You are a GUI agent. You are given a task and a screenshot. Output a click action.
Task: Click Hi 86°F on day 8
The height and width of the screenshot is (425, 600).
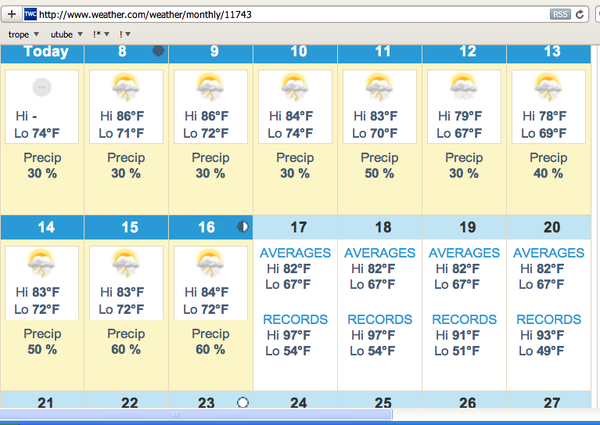click(122, 116)
